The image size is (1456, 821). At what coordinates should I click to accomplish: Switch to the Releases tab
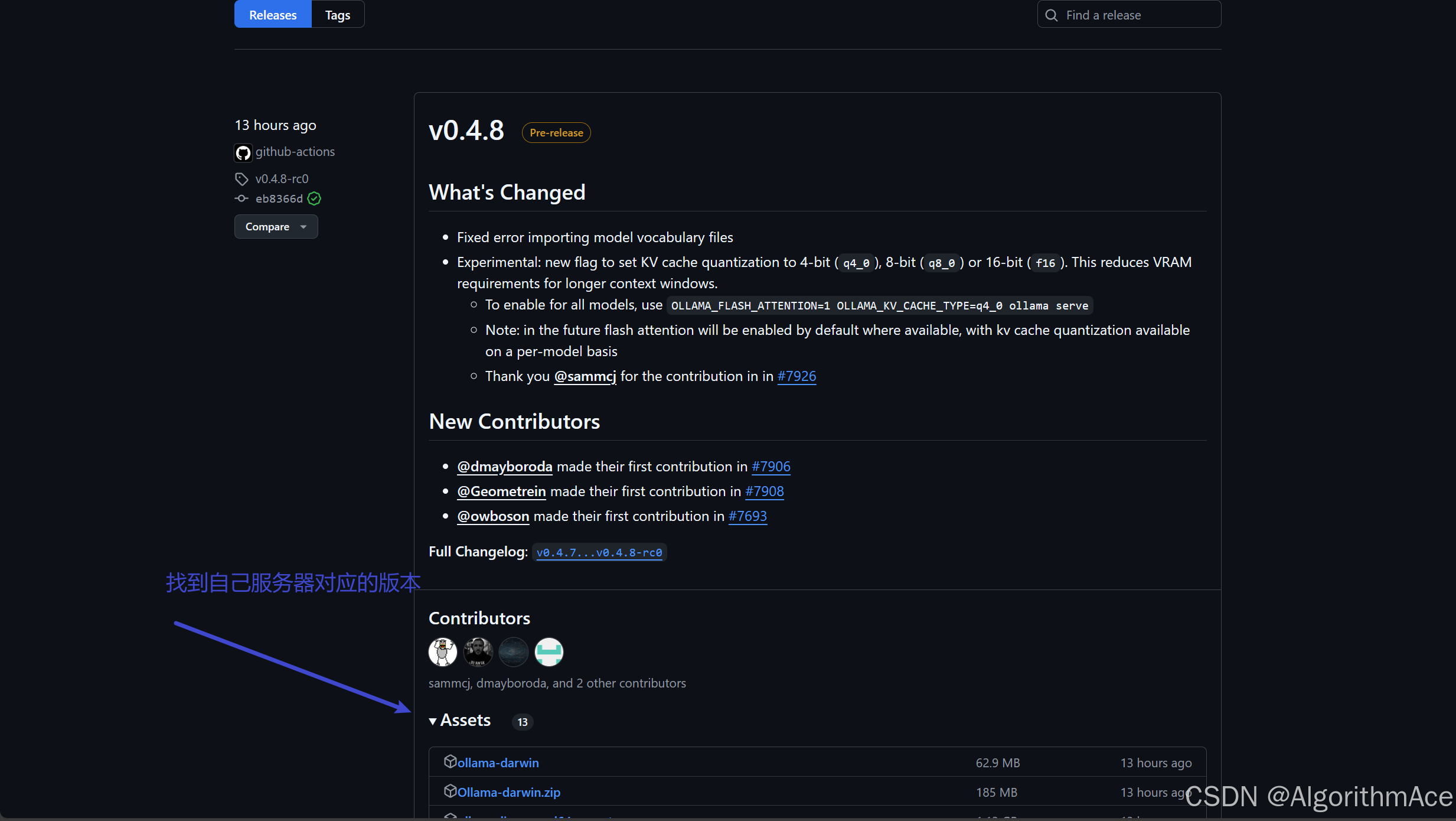273,15
